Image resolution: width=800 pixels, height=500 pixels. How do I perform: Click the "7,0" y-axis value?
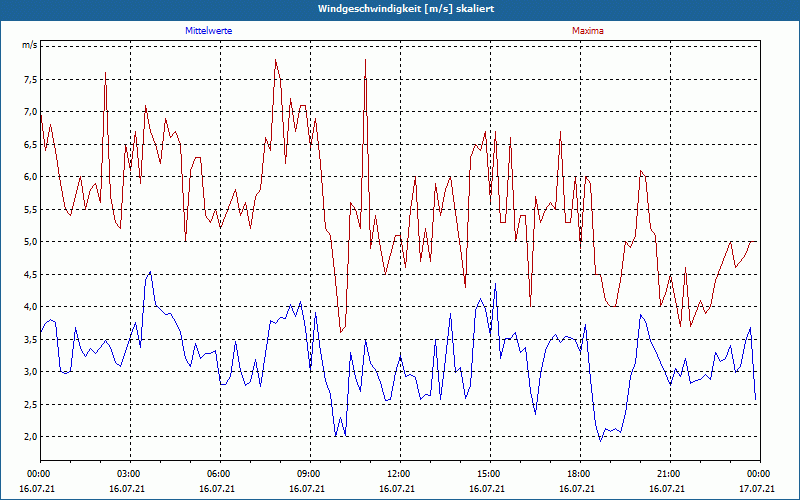31,112
